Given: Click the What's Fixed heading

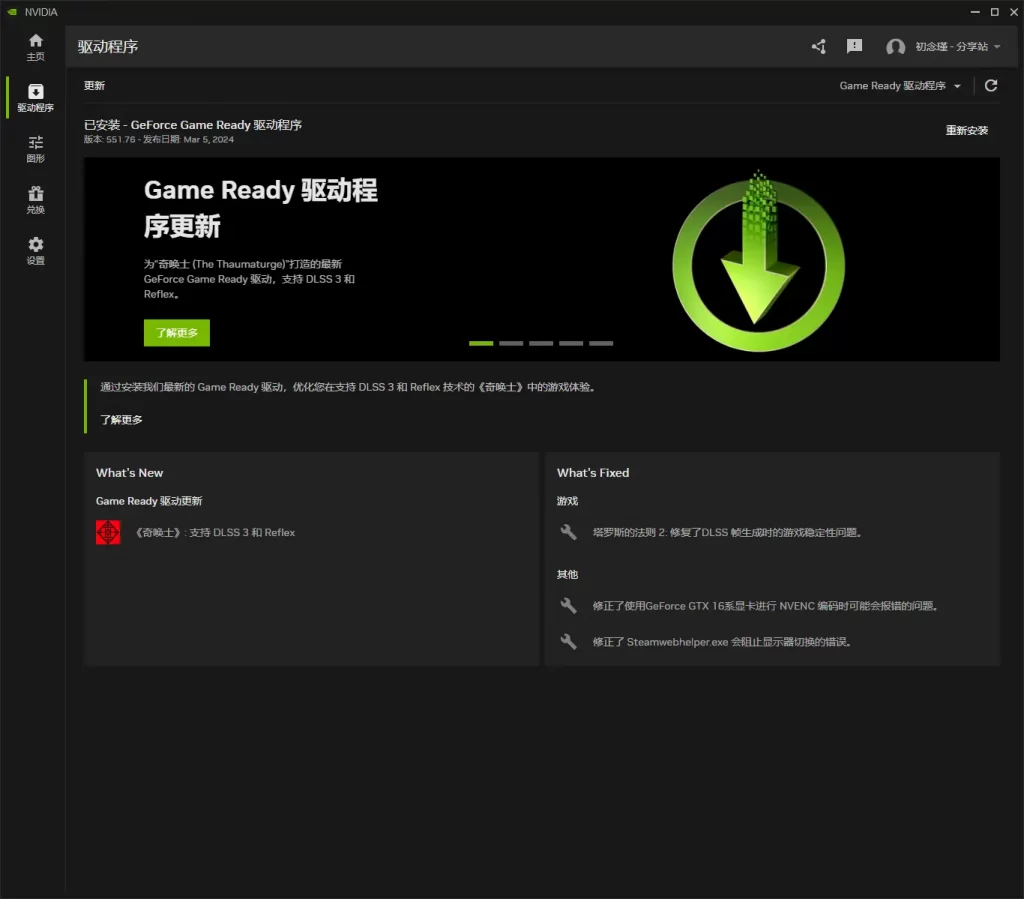Looking at the screenshot, I should tap(593, 473).
